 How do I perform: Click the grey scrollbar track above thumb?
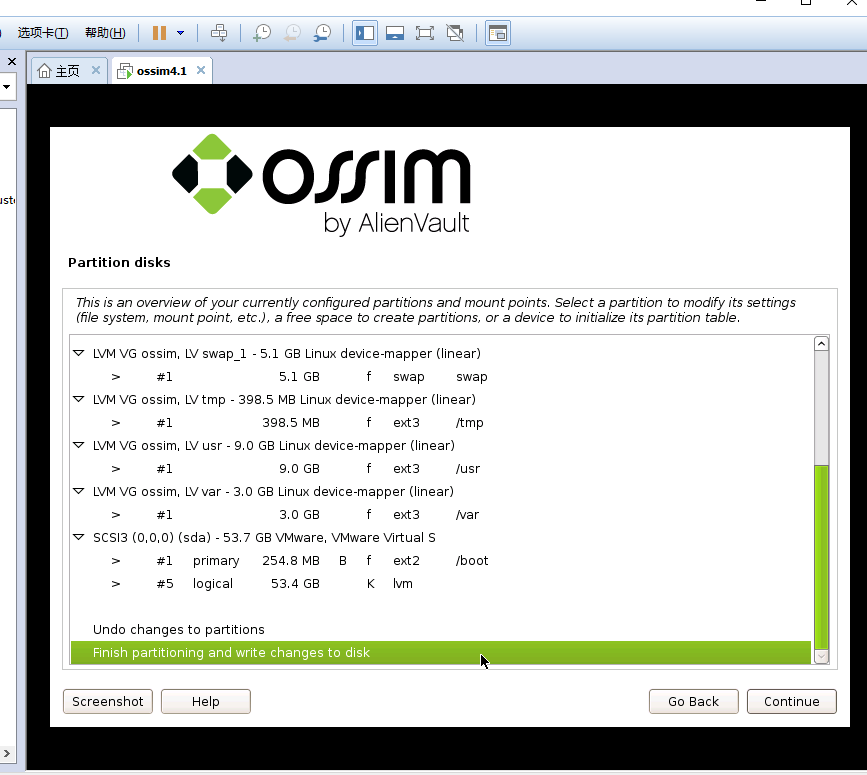822,408
